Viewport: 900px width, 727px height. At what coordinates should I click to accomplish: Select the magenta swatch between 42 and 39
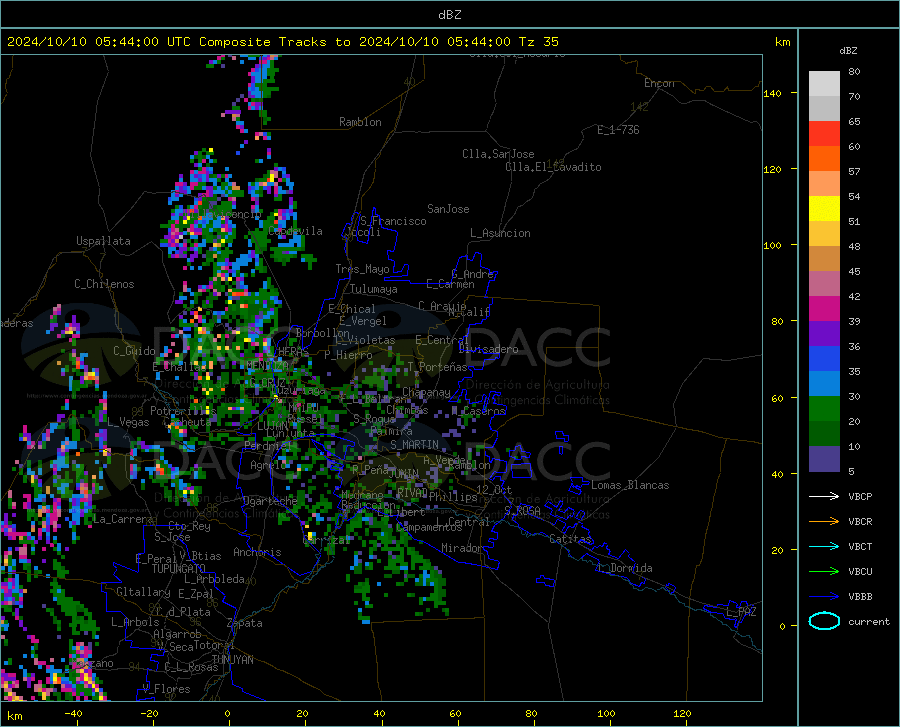[824, 309]
